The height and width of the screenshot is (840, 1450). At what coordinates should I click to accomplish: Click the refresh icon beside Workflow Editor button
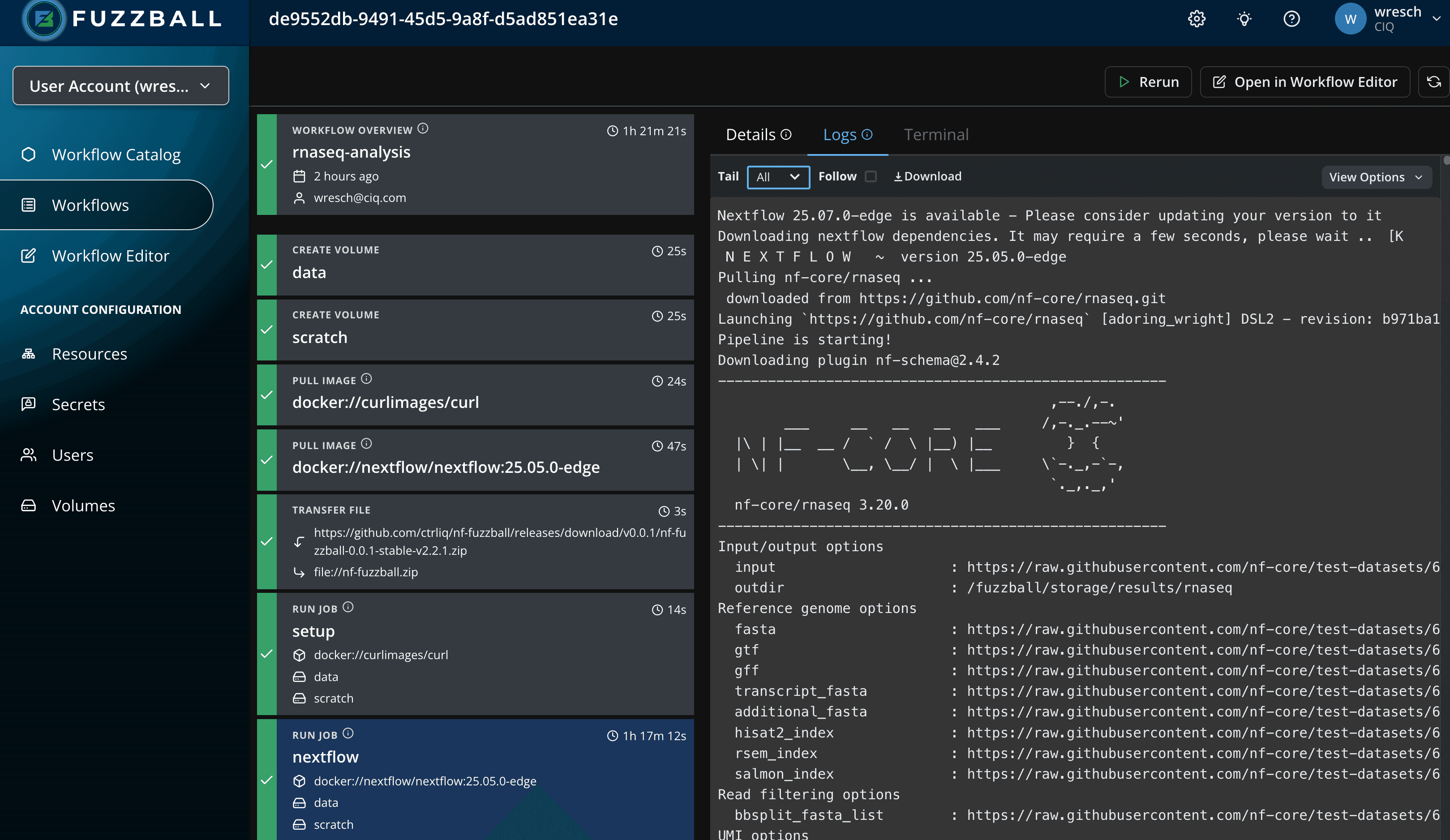pos(1434,82)
